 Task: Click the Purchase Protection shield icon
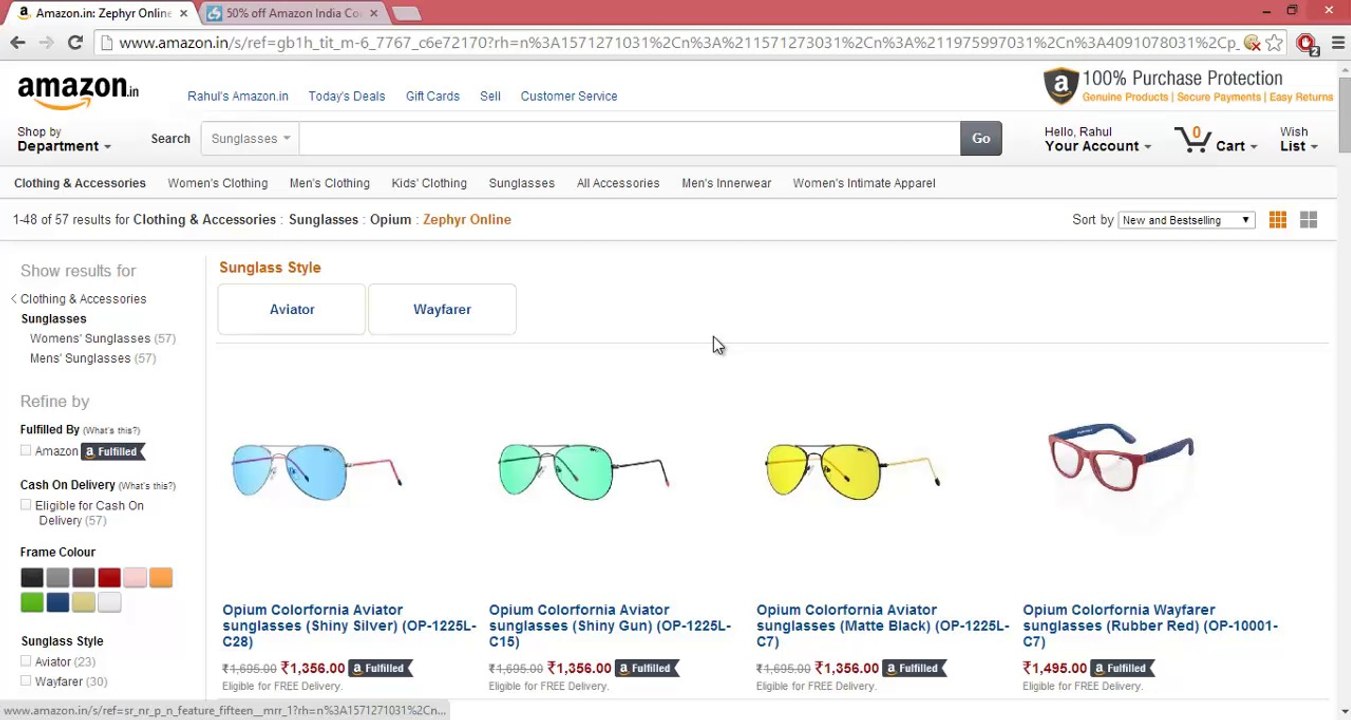tap(1061, 86)
